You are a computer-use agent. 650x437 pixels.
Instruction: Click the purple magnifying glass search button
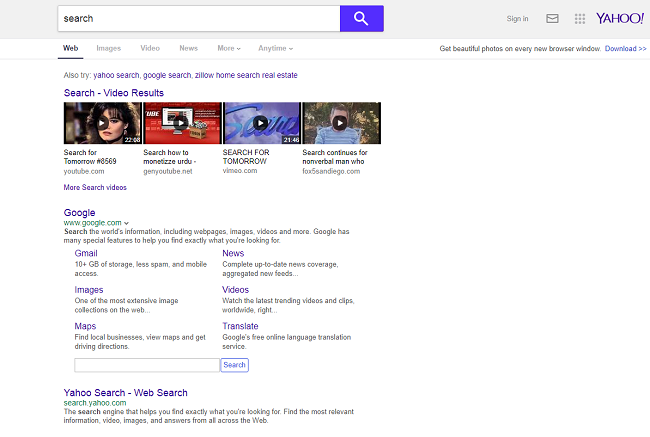click(x=361, y=19)
